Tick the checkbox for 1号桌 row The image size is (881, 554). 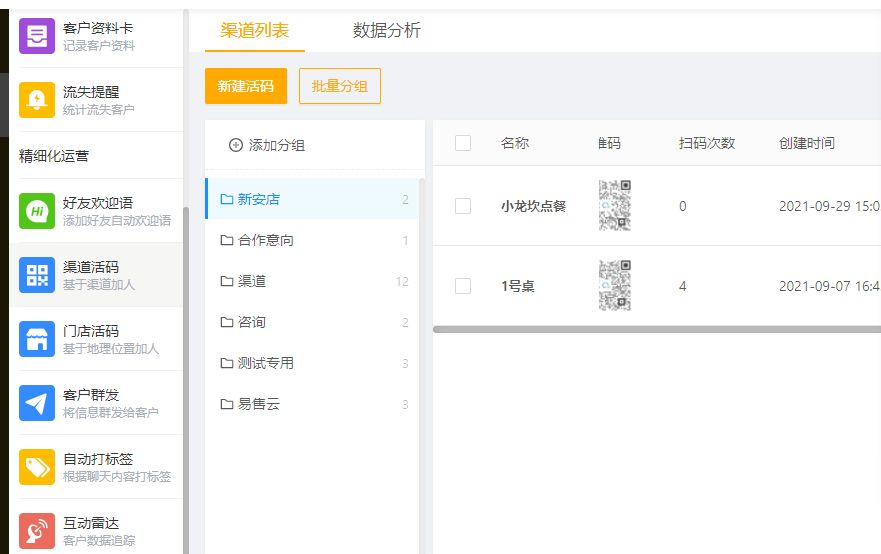463,286
